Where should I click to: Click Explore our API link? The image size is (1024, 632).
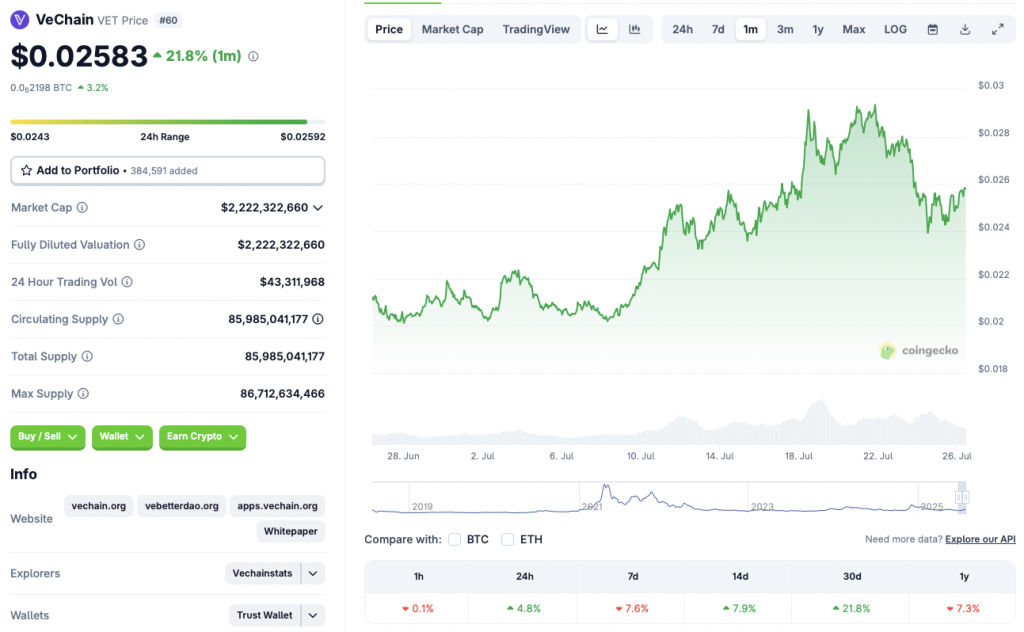pos(980,539)
